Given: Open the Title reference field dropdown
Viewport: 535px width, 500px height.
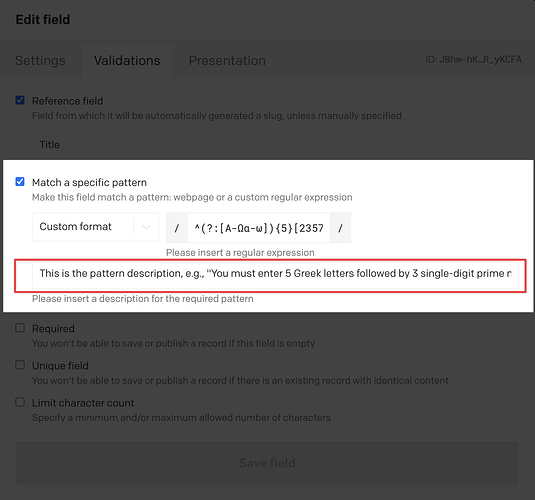Looking at the screenshot, I should tap(275, 145).
